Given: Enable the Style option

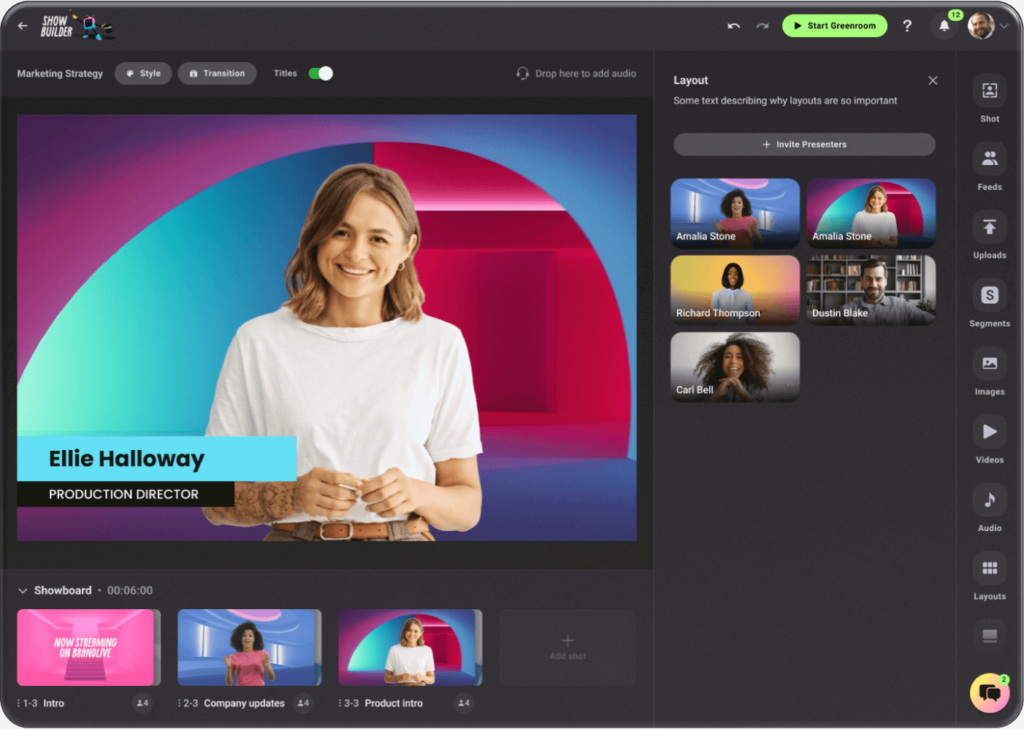Looking at the screenshot, I should click(x=143, y=72).
